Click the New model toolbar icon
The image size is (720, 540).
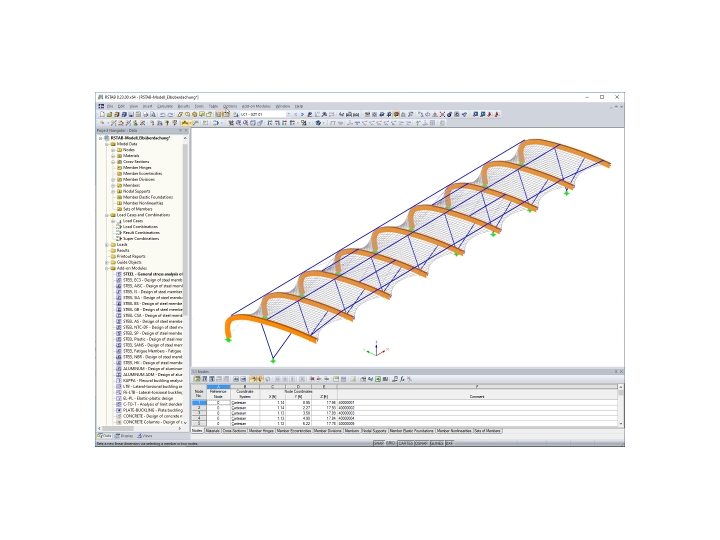[102, 114]
